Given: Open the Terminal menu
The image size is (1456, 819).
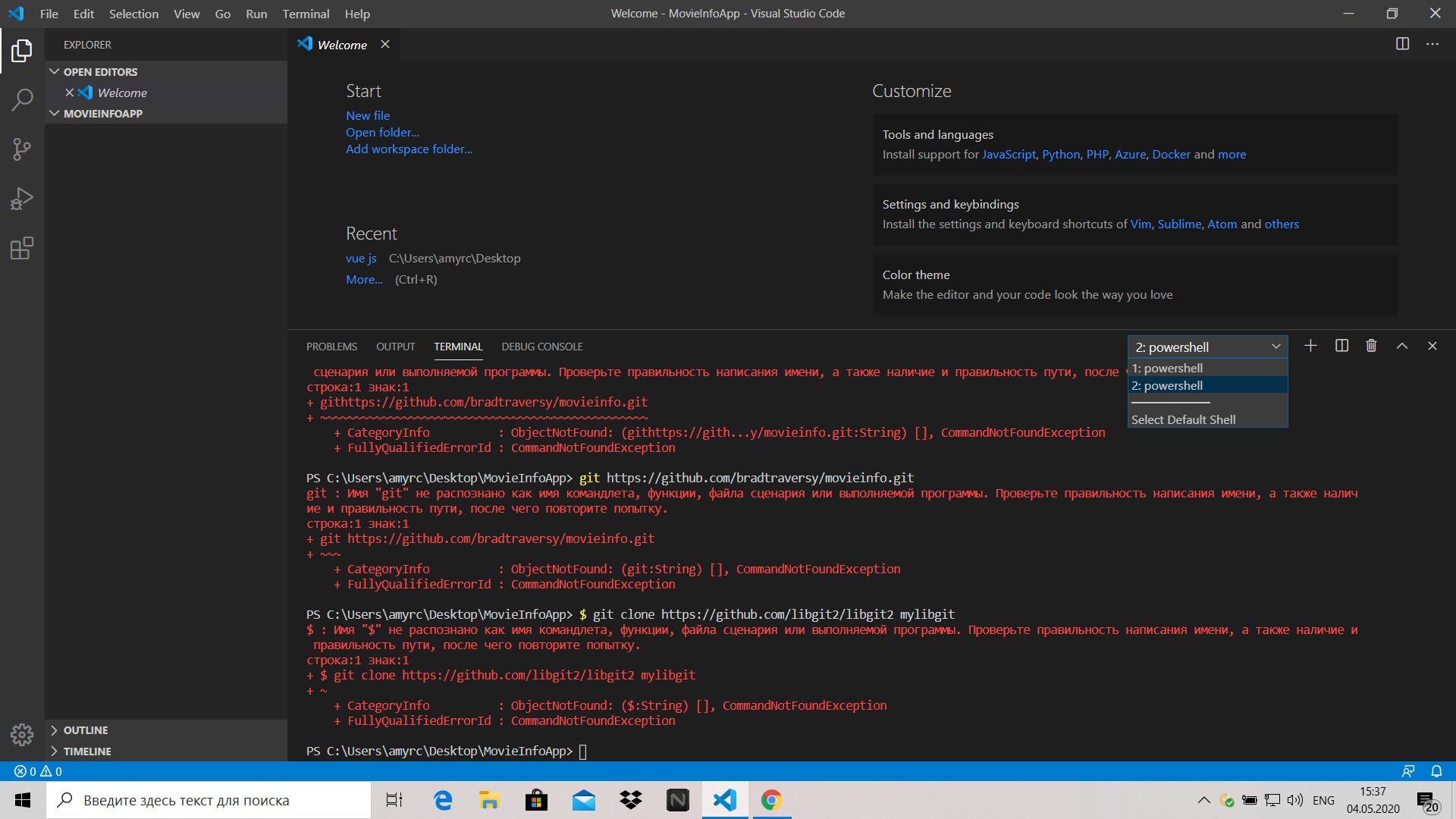Looking at the screenshot, I should [x=306, y=14].
